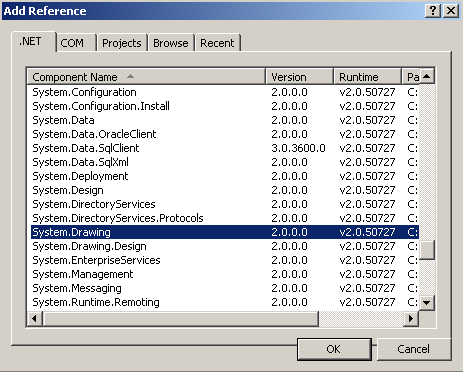Close the Add Reference dialog

click(x=451, y=11)
